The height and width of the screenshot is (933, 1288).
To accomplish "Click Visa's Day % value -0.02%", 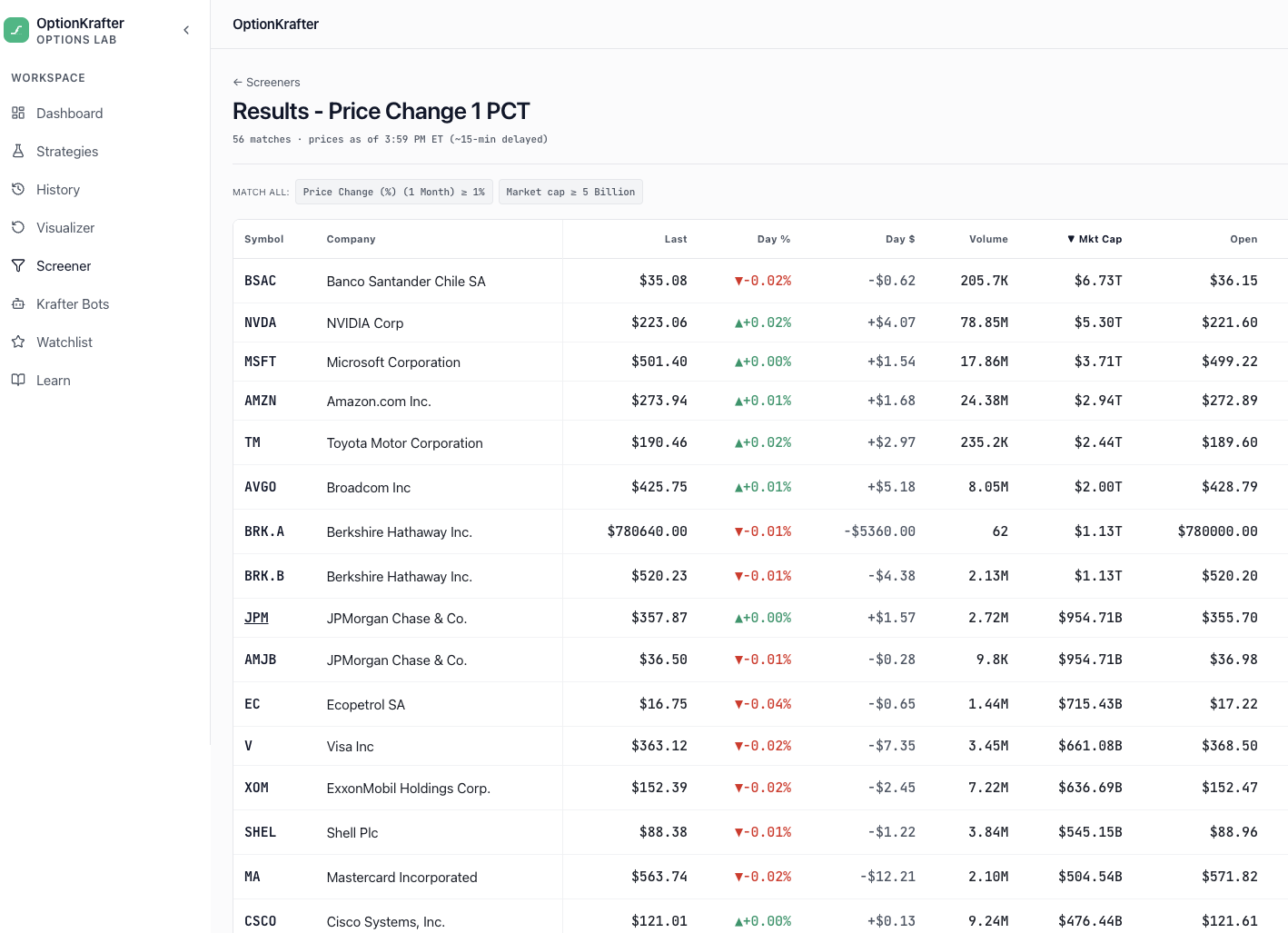I will click(x=763, y=746).
